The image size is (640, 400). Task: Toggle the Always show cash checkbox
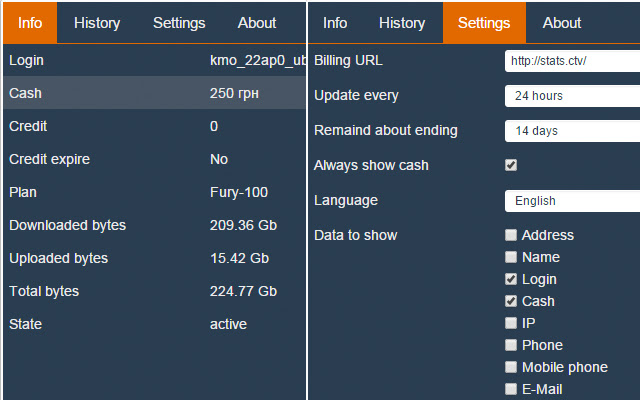511,165
